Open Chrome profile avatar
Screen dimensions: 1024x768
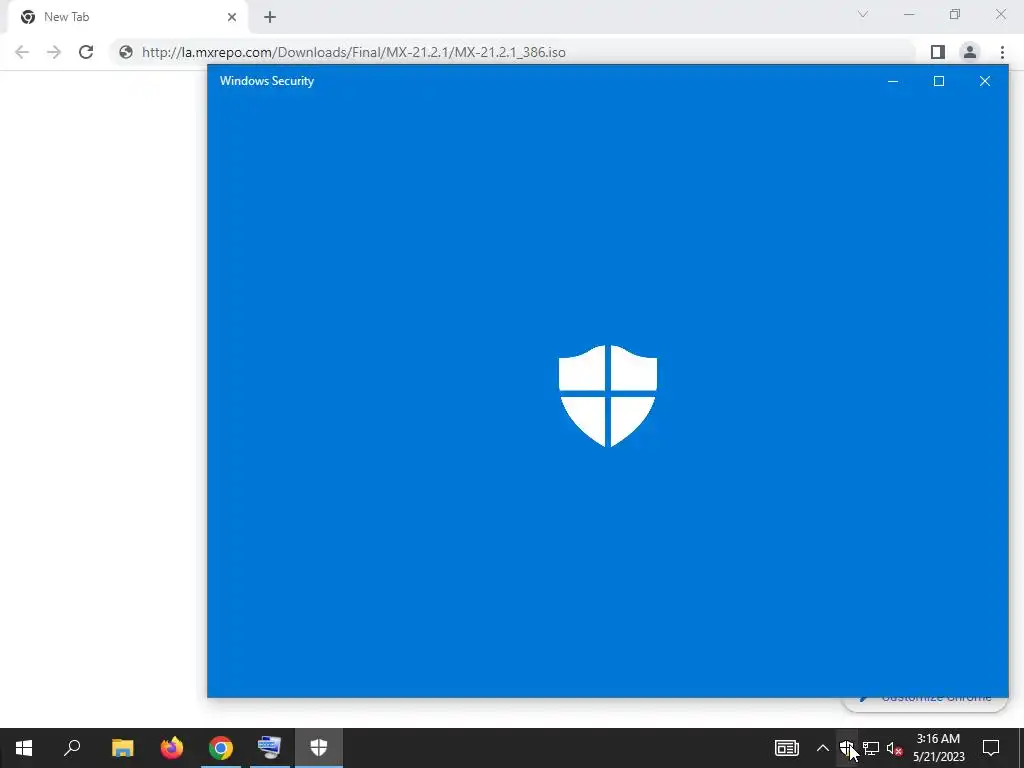(970, 52)
